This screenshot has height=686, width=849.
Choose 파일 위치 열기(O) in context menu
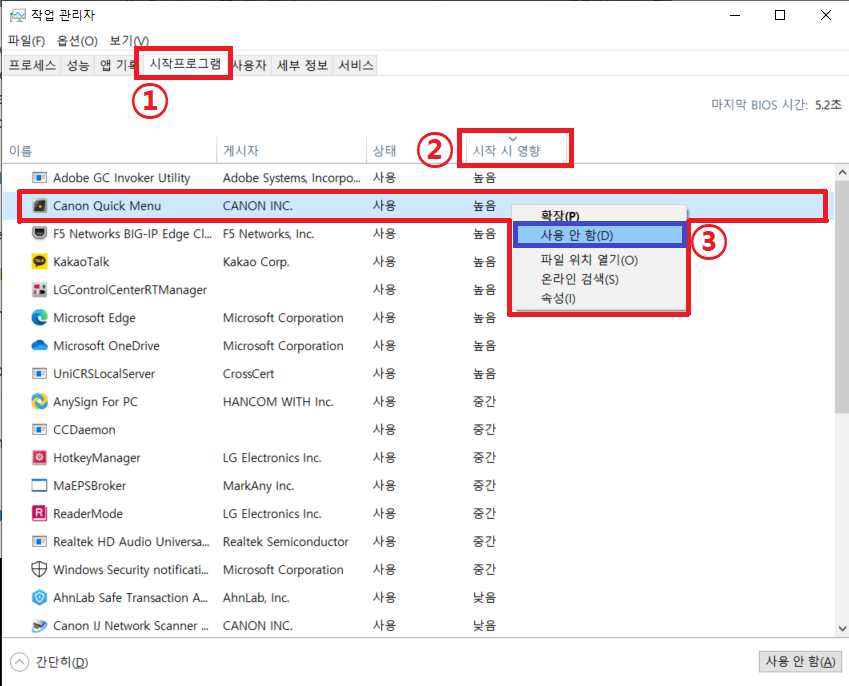(599, 260)
